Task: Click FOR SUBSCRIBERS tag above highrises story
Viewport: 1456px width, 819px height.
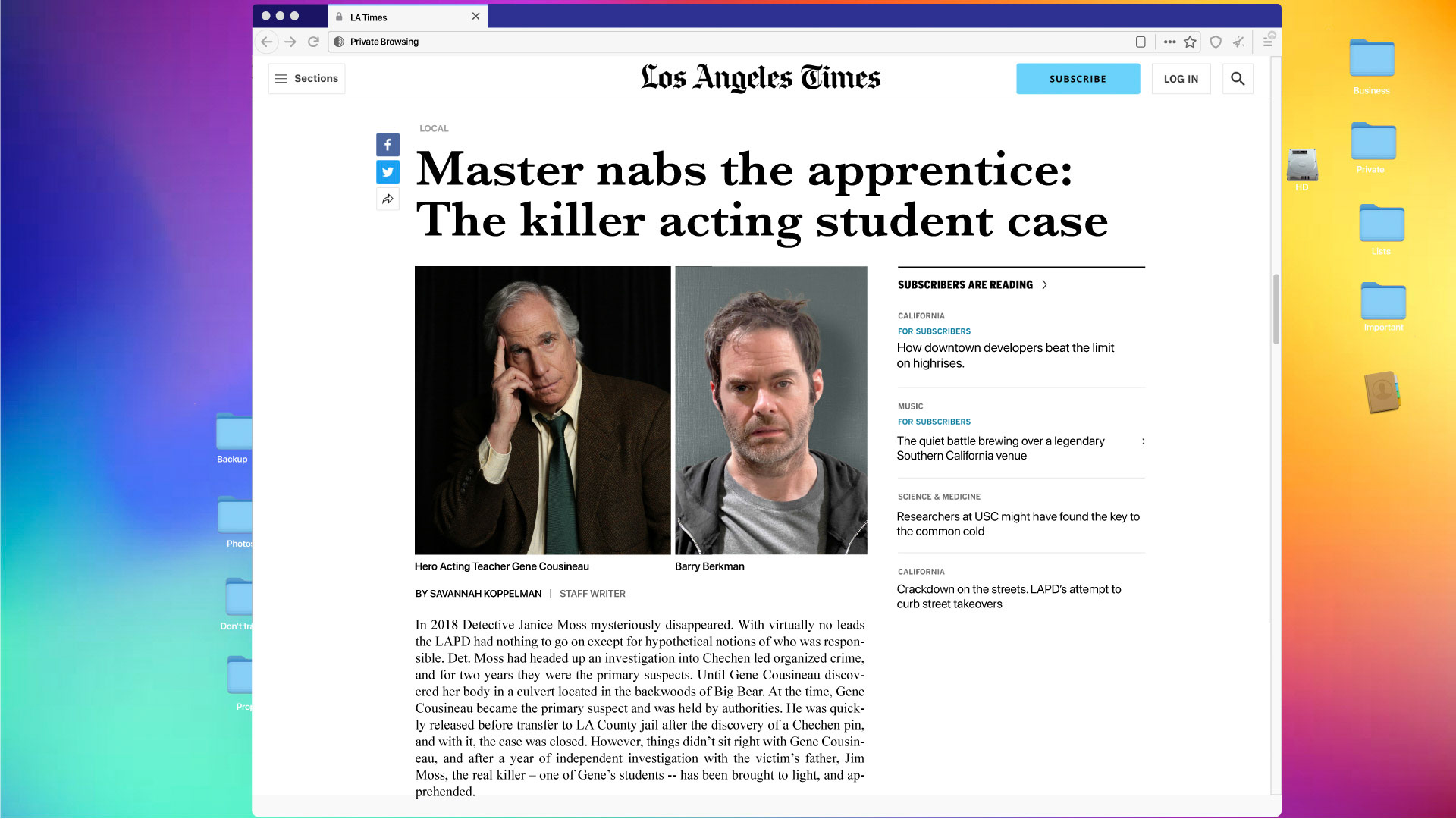Action: 934,331
